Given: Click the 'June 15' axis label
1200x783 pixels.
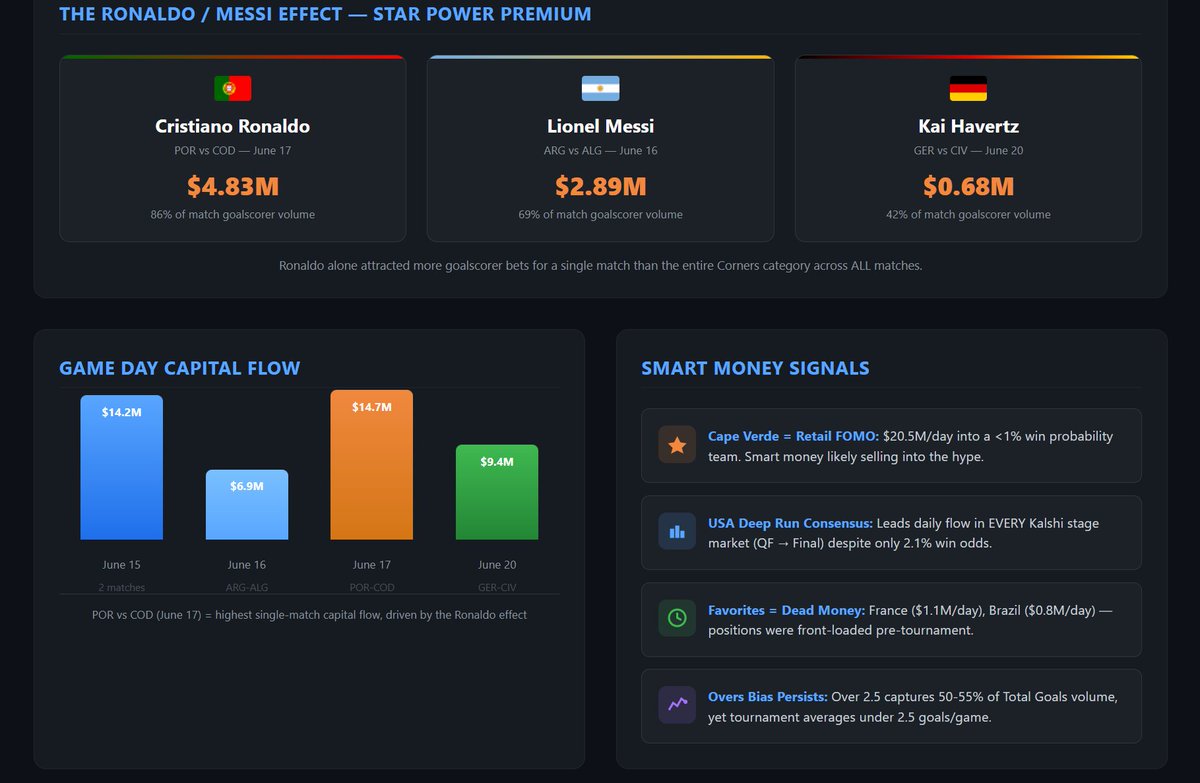Looking at the screenshot, I should 121,565.
